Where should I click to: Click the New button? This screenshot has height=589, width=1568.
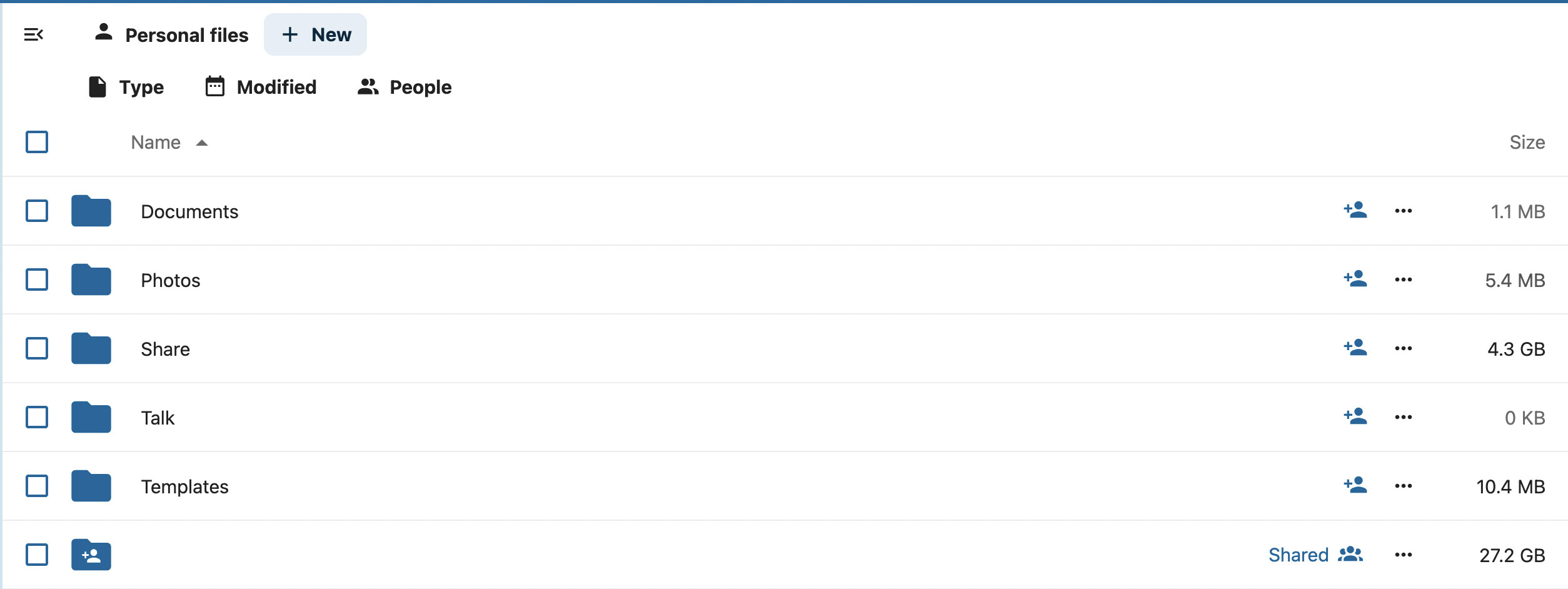point(316,34)
